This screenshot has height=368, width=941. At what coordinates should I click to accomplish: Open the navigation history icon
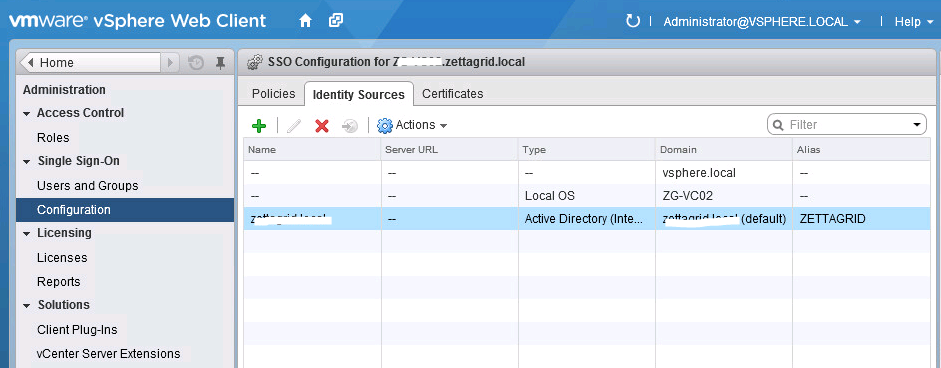(x=196, y=62)
